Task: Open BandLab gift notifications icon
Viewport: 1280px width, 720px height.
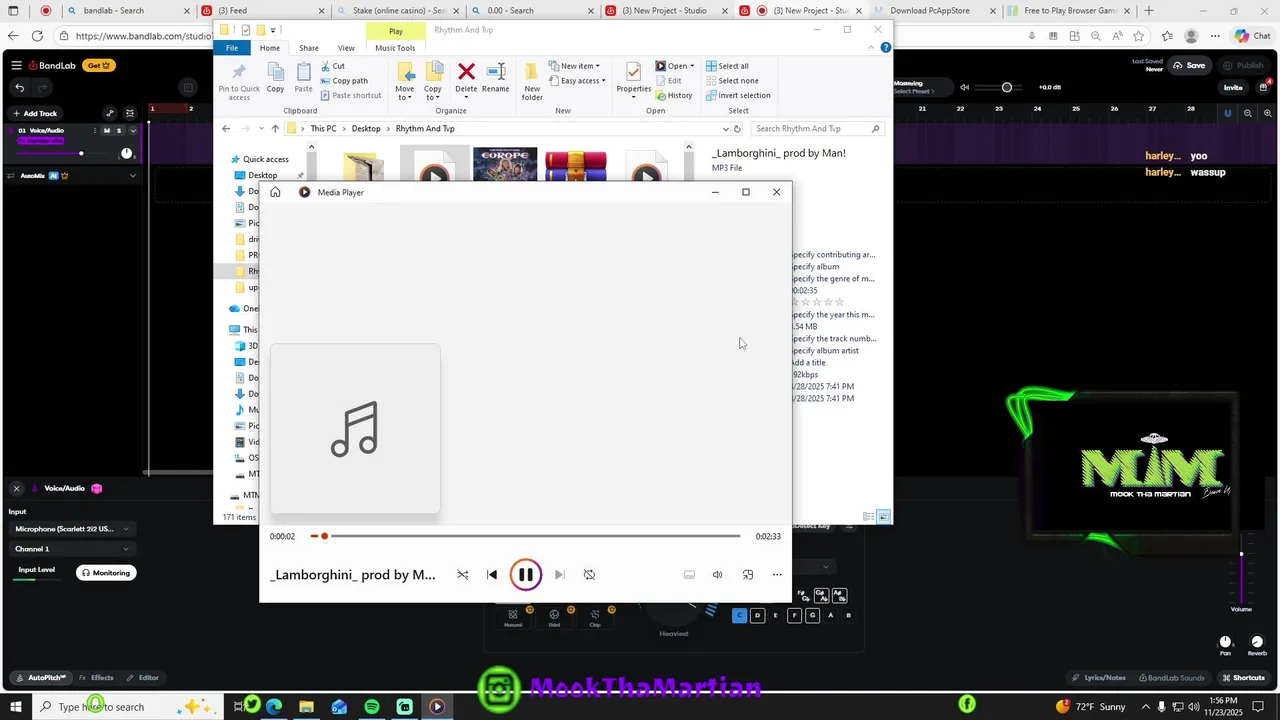Action: (1264, 87)
